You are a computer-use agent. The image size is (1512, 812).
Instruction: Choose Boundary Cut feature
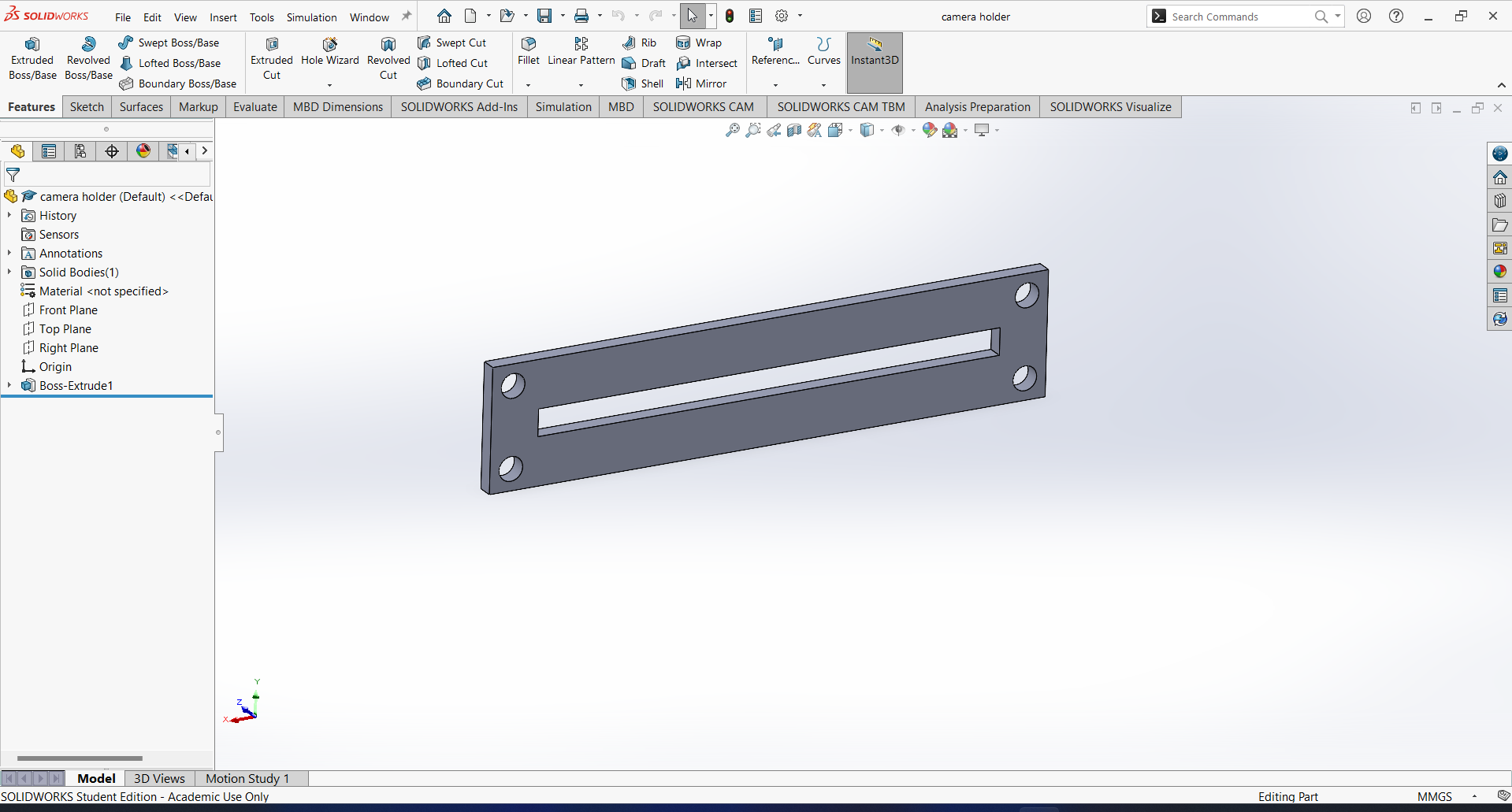click(x=461, y=83)
